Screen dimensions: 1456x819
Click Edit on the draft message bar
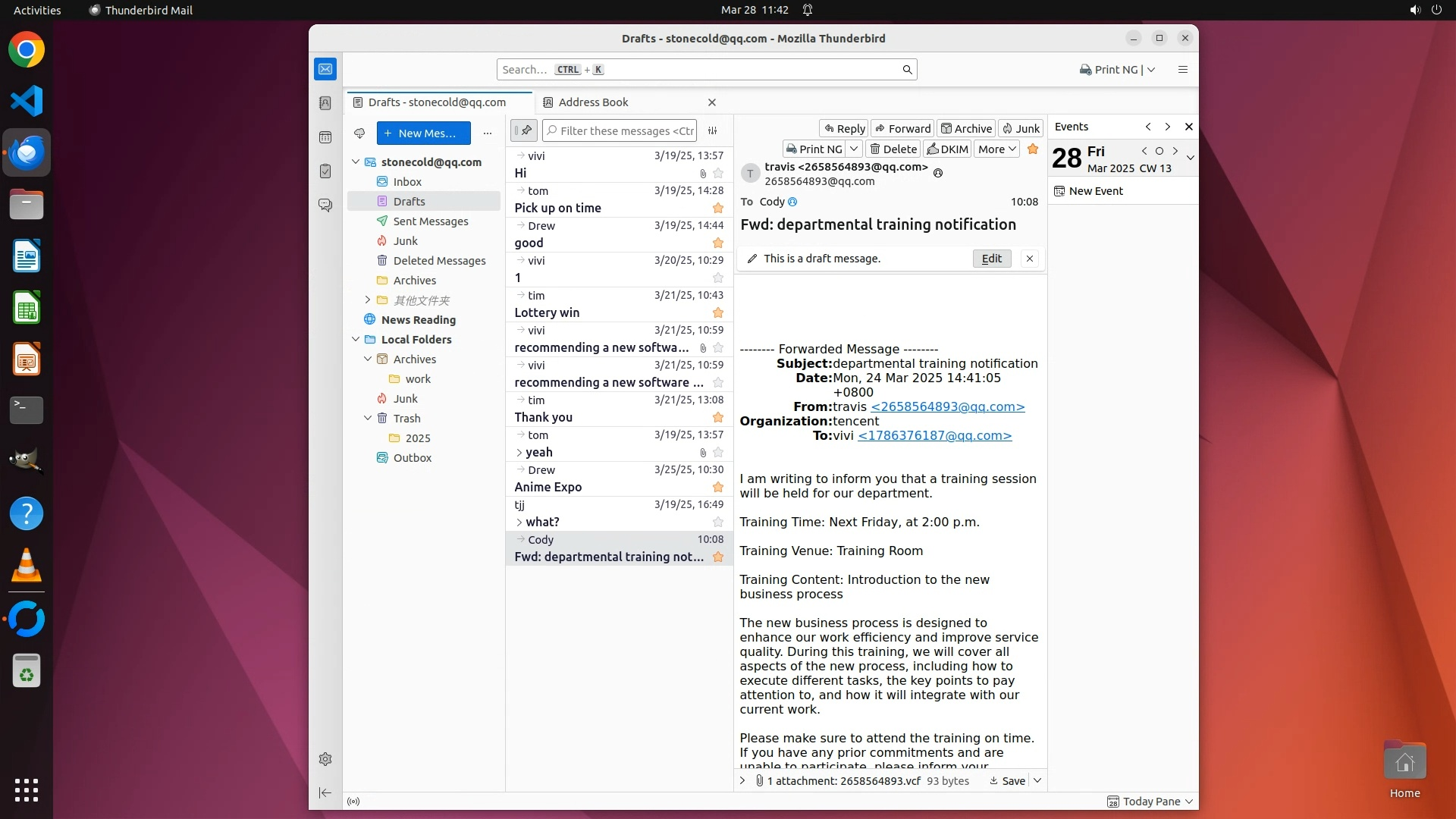(x=991, y=259)
